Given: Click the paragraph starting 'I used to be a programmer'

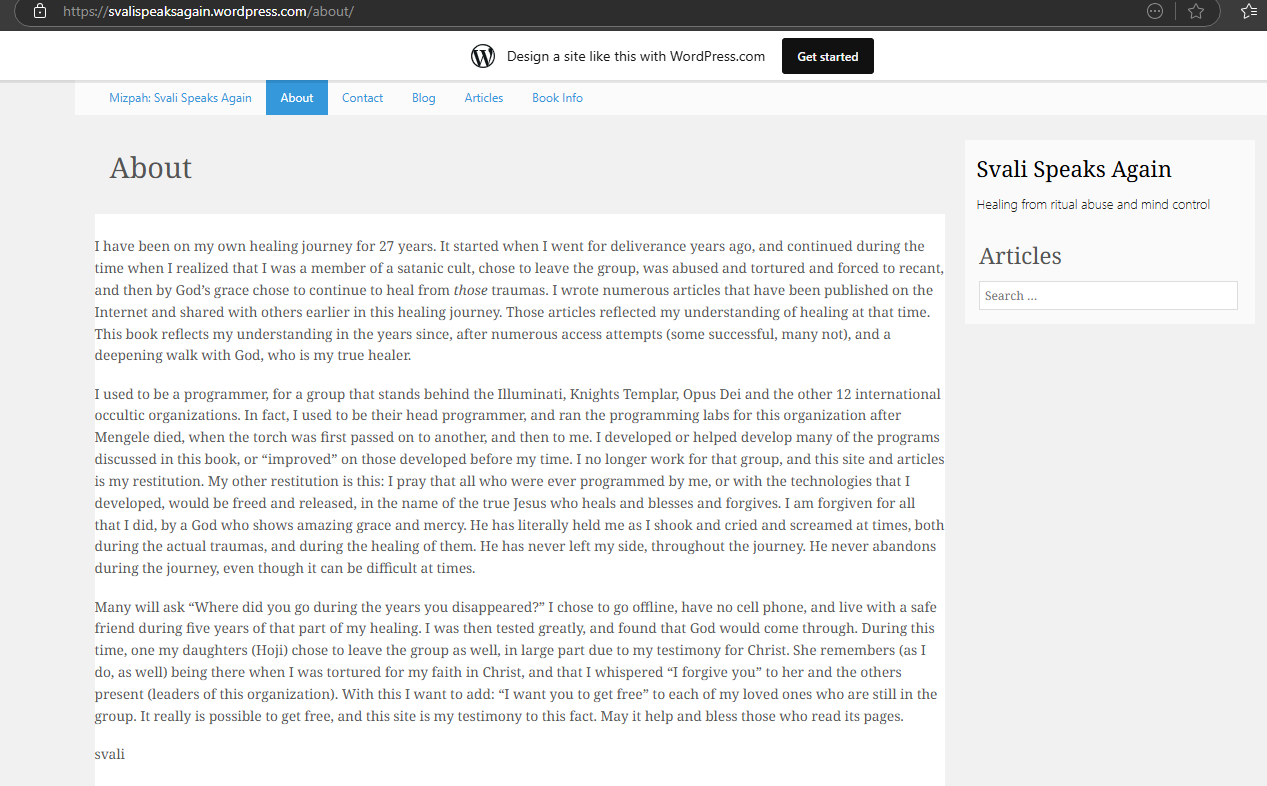Looking at the screenshot, I should pyautogui.click(x=519, y=481).
